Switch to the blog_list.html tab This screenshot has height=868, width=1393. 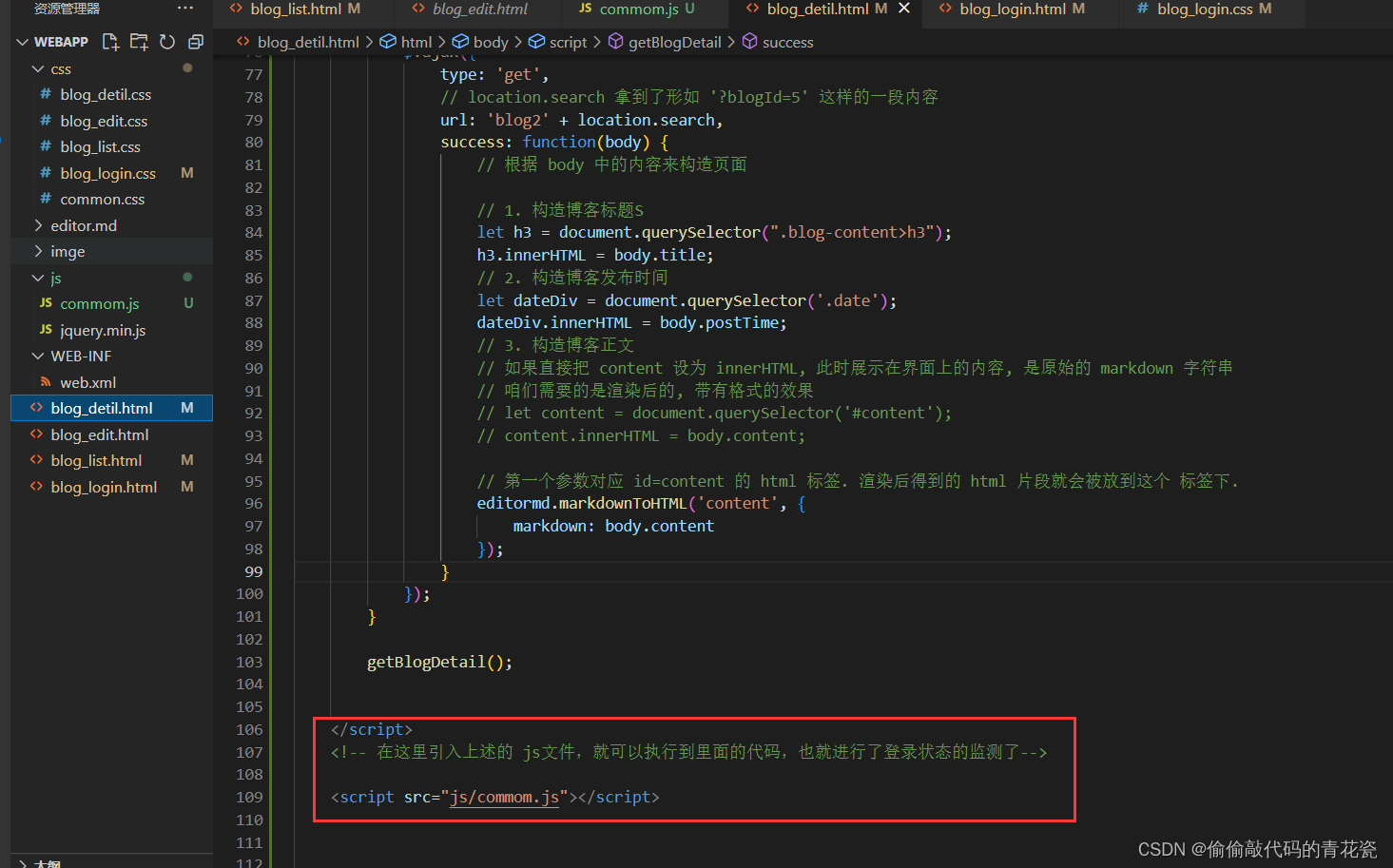[x=295, y=9]
